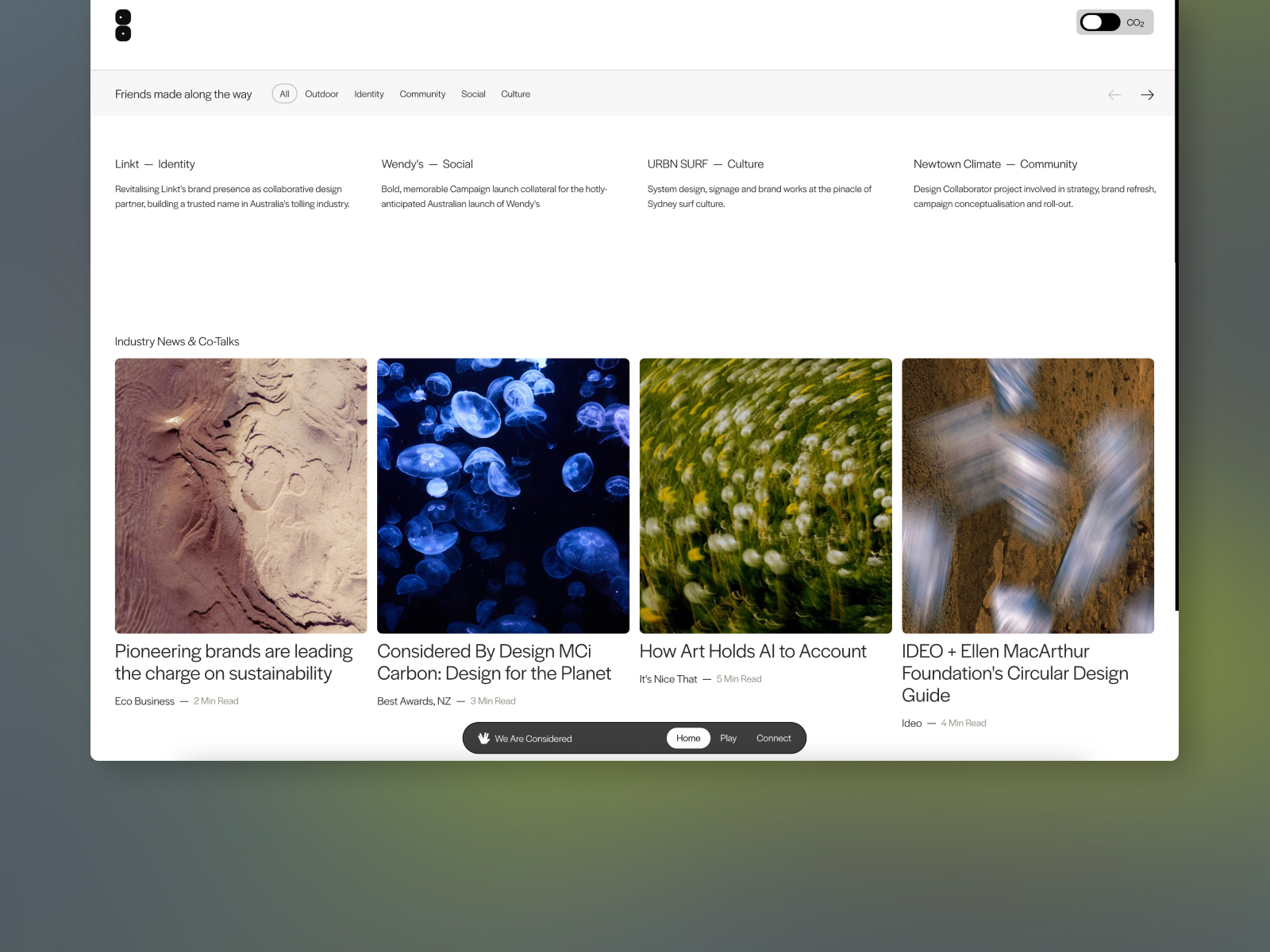1270x952 pixels.
Task: Open the Connect page from bottom nav
Action: (x=773, y=738)
